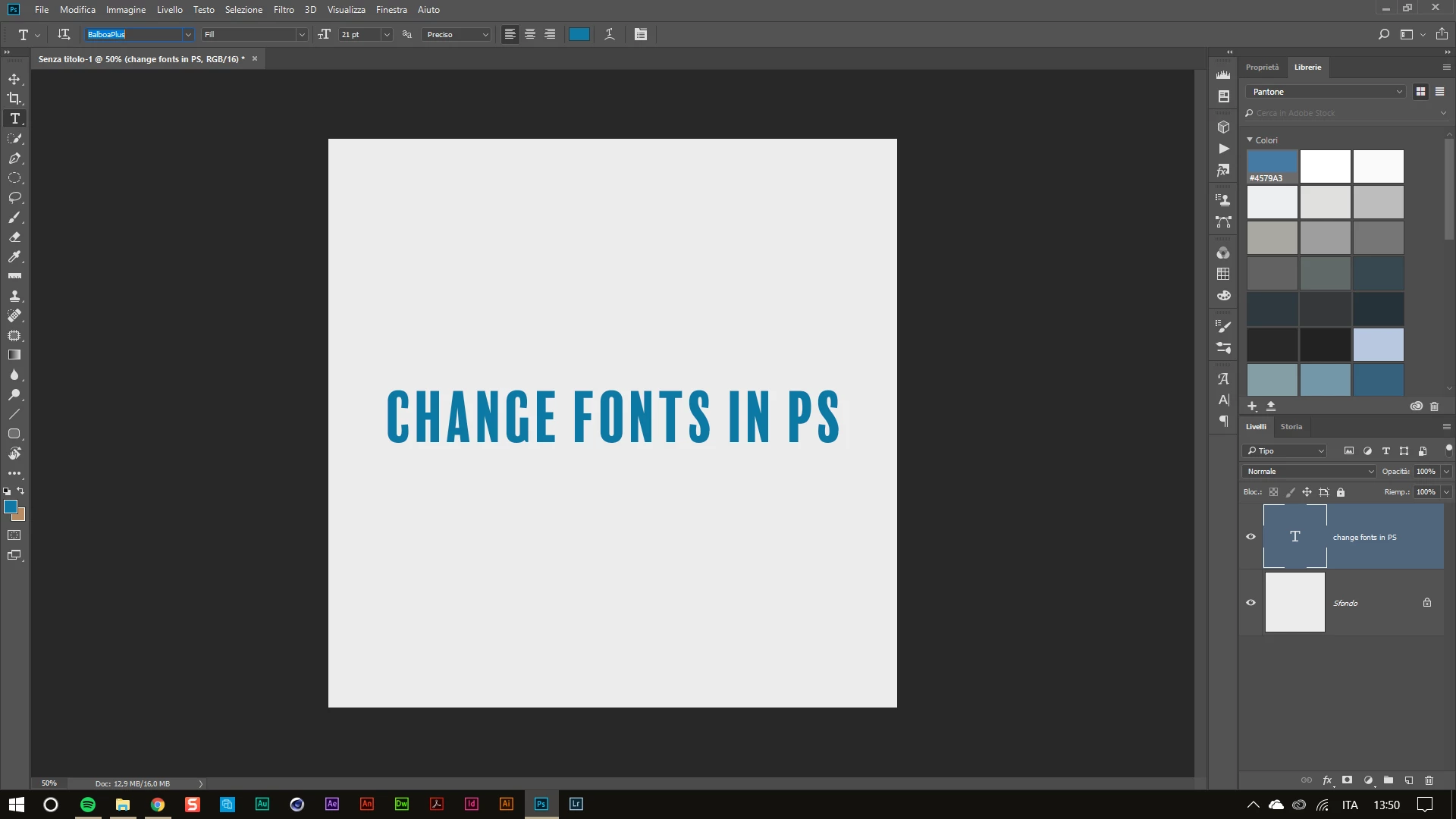Select the Move tool
This screenshot has height=819, width=1456.
coord(14,79)
